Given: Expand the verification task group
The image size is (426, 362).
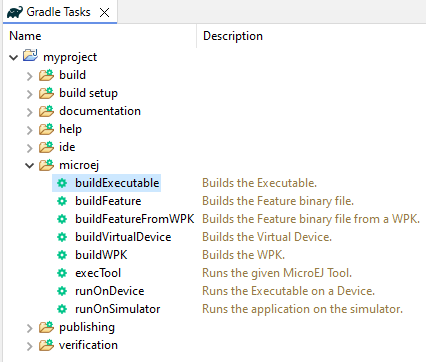Looking at the screenshot, I should pyautogui.click(x=30, y=346).
